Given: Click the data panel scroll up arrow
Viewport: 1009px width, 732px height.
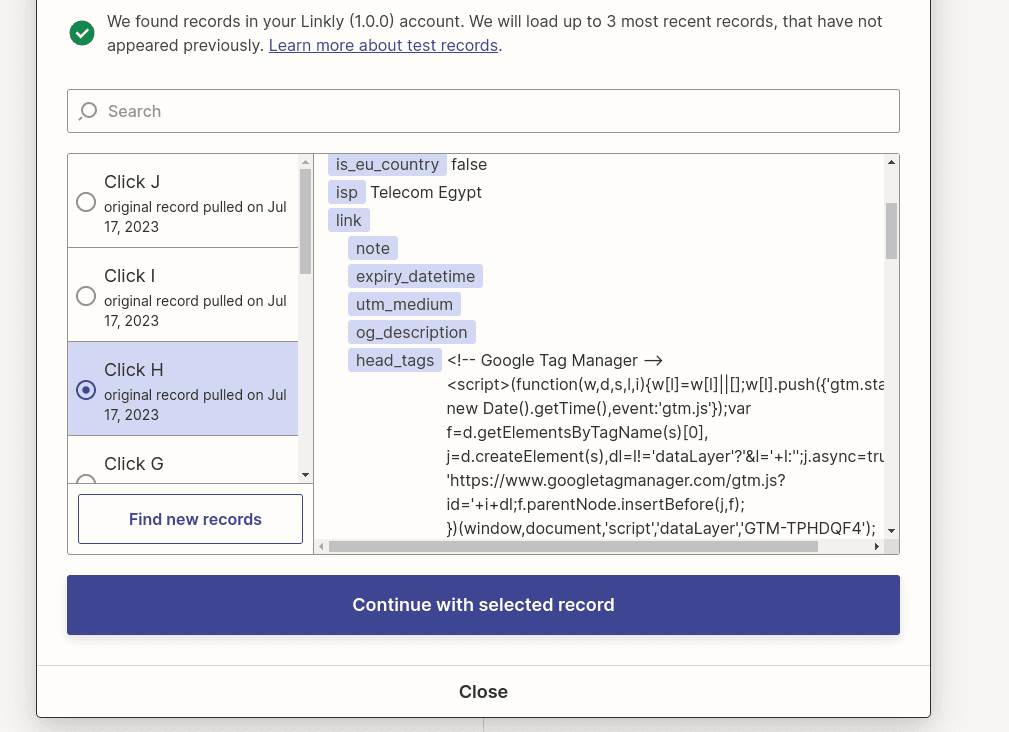Looking at the screenshot, I should point(891,162).
